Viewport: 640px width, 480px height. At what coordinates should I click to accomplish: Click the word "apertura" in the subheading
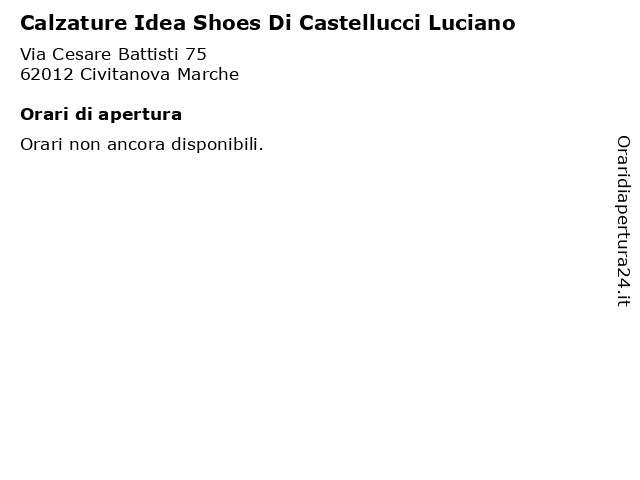tap(140, 116)
